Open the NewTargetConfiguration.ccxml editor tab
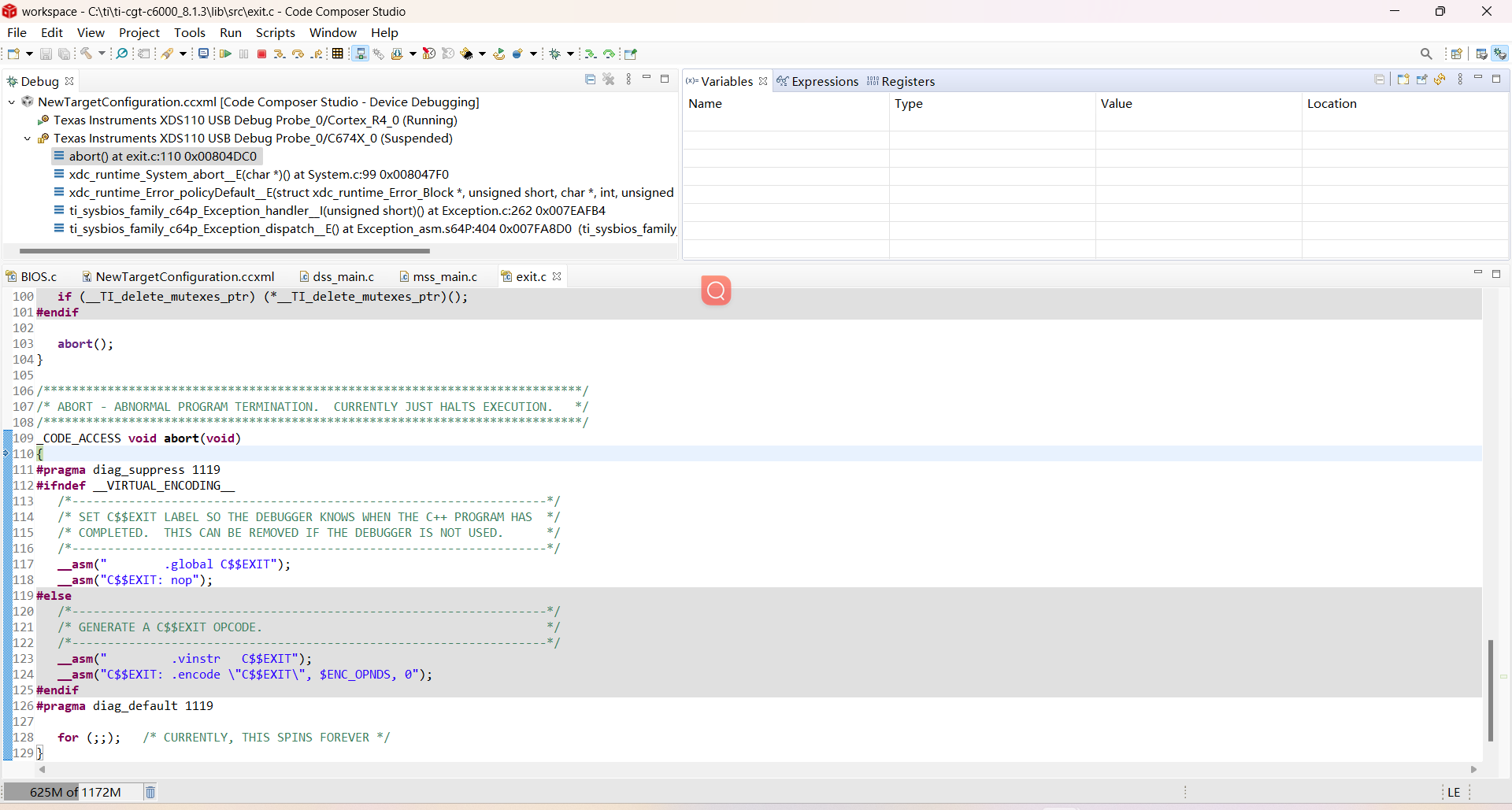 (178, 276)
